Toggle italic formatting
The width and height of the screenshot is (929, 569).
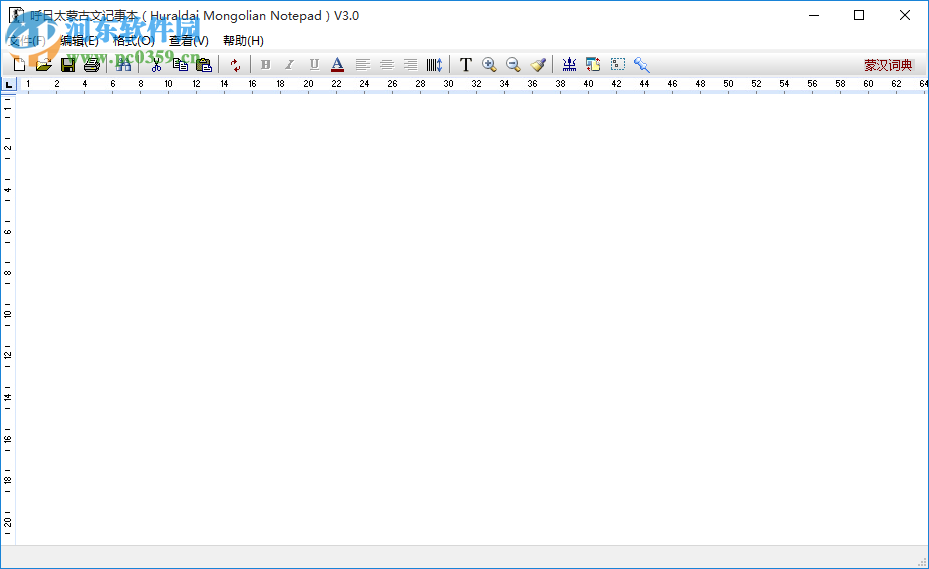click(289, 65)
